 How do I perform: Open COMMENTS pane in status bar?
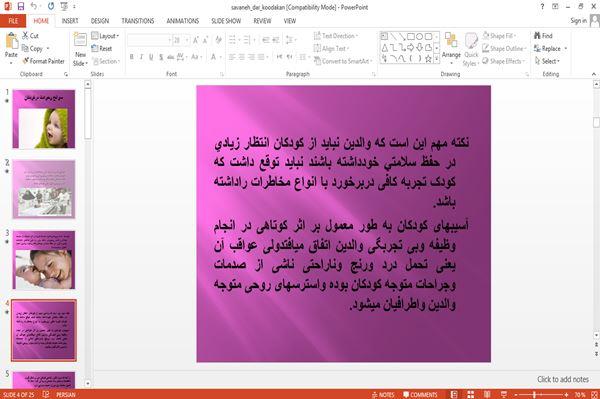pyautogui.click(x=420, y=394)
